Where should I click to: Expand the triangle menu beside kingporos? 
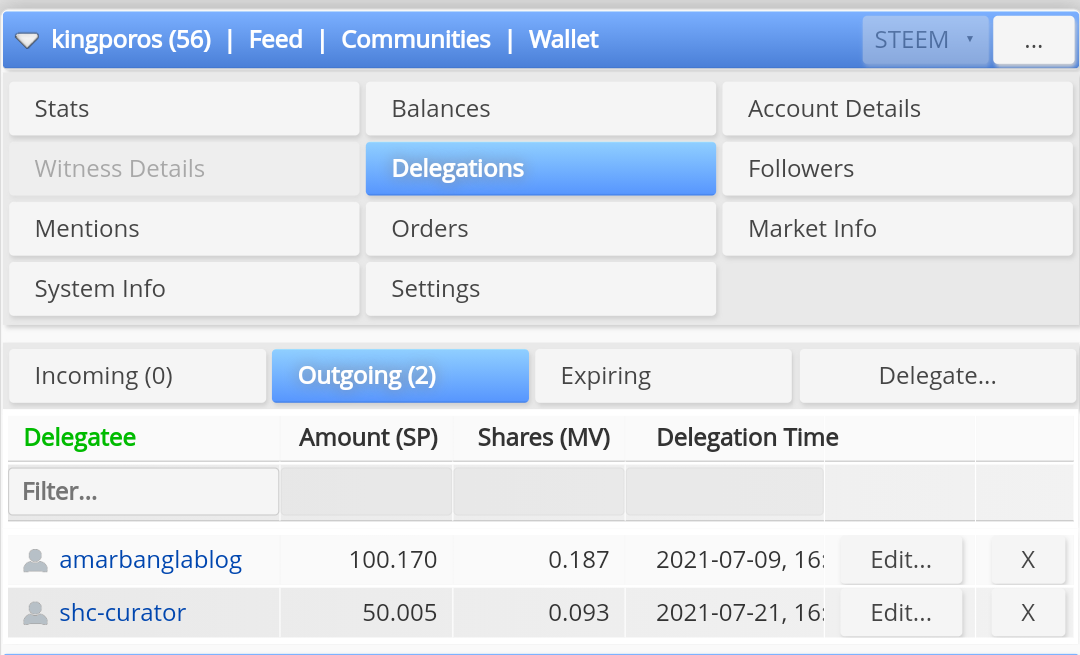coord(27,41)
